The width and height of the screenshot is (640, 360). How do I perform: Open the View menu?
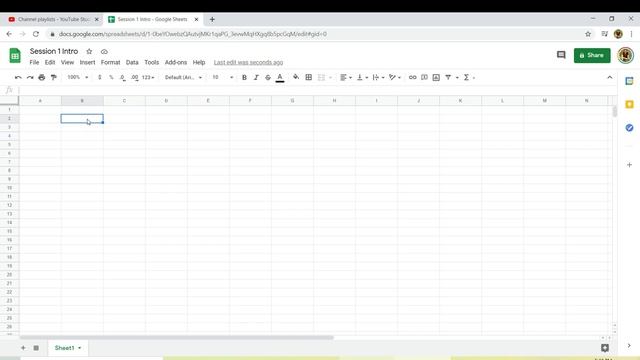(67, 62)
